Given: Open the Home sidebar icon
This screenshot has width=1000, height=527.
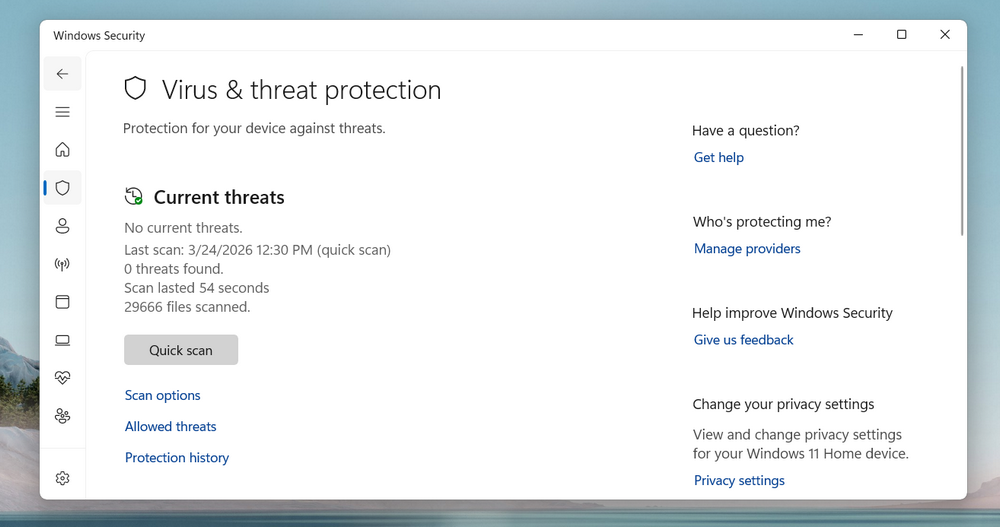Looking at the screenshot, I should click(x=62, y=150).
